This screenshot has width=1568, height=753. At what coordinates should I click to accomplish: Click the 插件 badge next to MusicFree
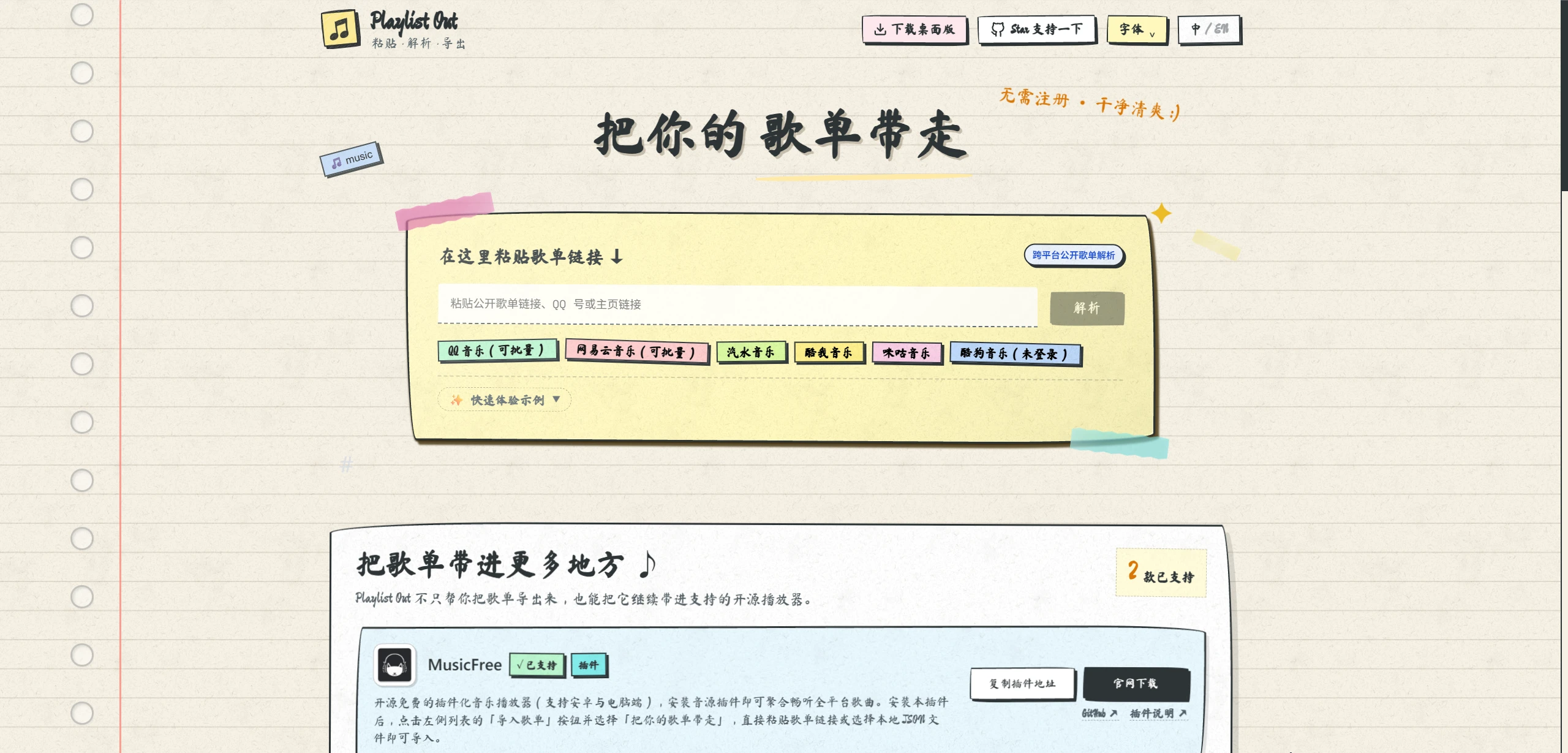pyautogui.click(x=589, y=665)
